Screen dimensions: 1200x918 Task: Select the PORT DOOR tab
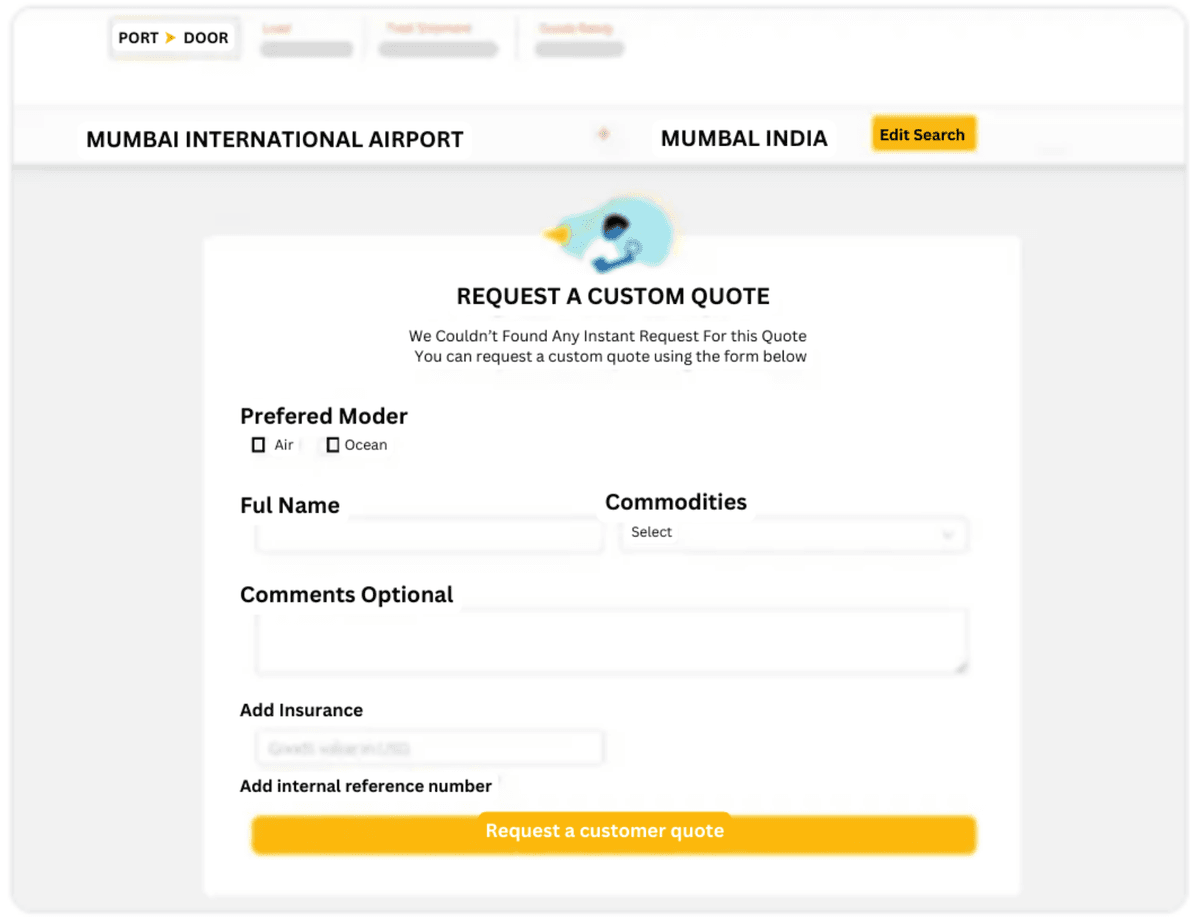pyautogui.click(x=174, y=38)
